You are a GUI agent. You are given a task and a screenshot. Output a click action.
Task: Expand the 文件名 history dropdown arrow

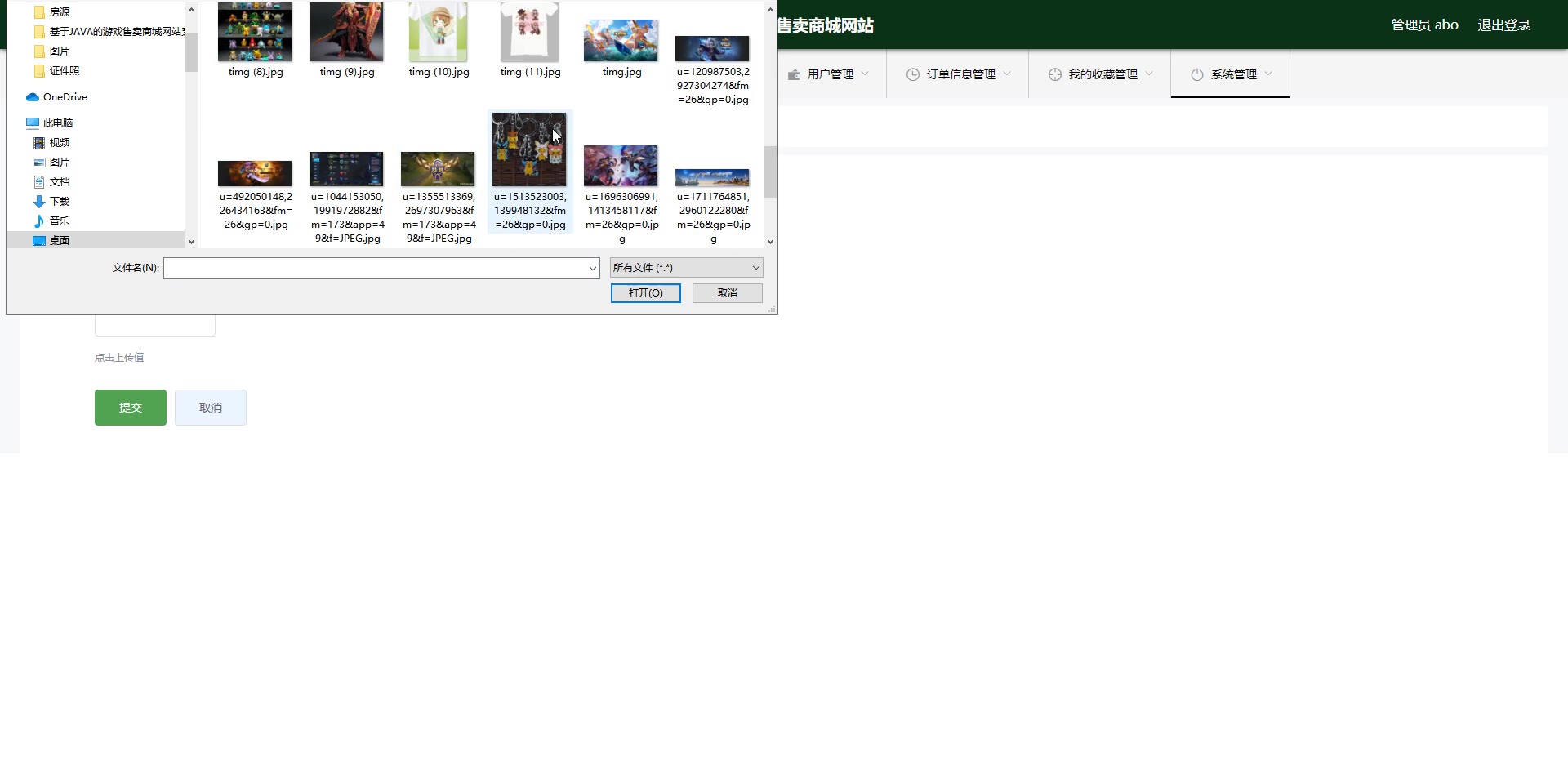tap(593, 268)
